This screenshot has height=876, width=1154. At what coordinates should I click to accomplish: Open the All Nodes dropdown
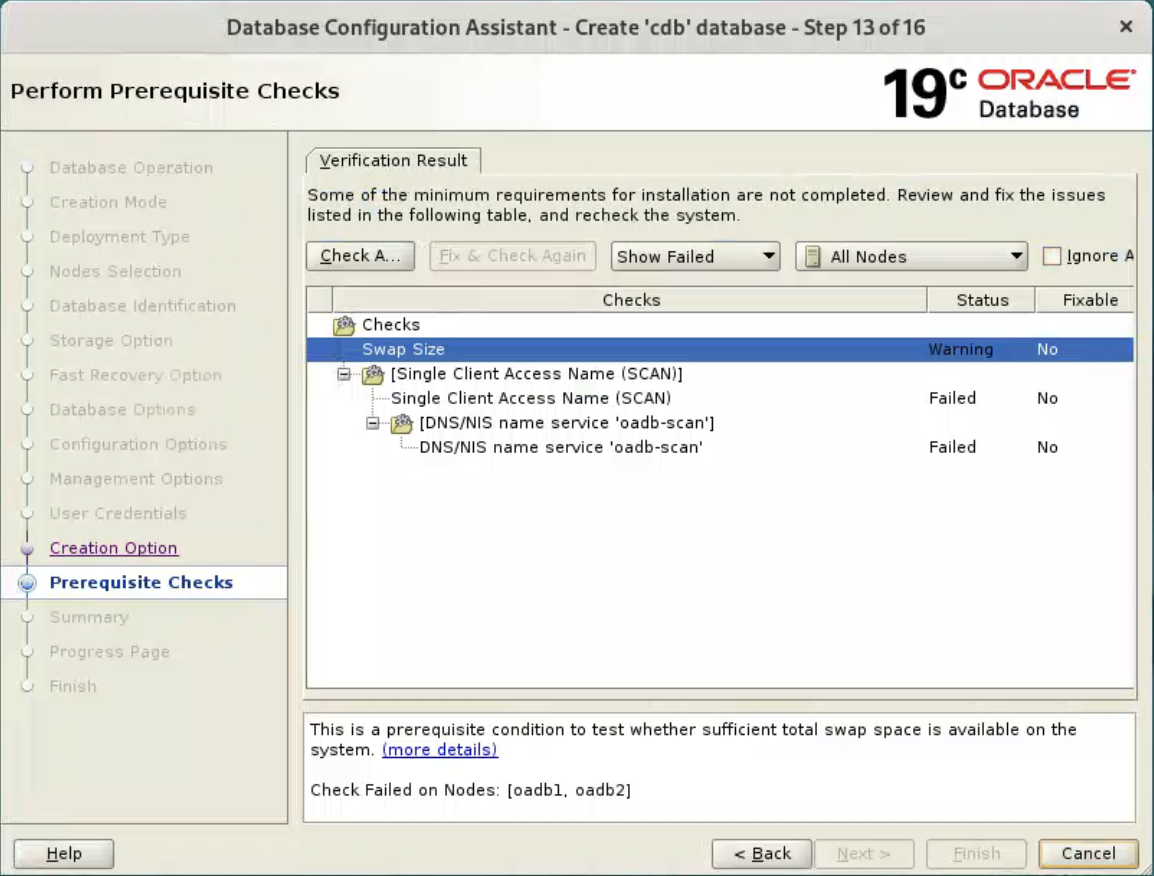coord(911,256)
